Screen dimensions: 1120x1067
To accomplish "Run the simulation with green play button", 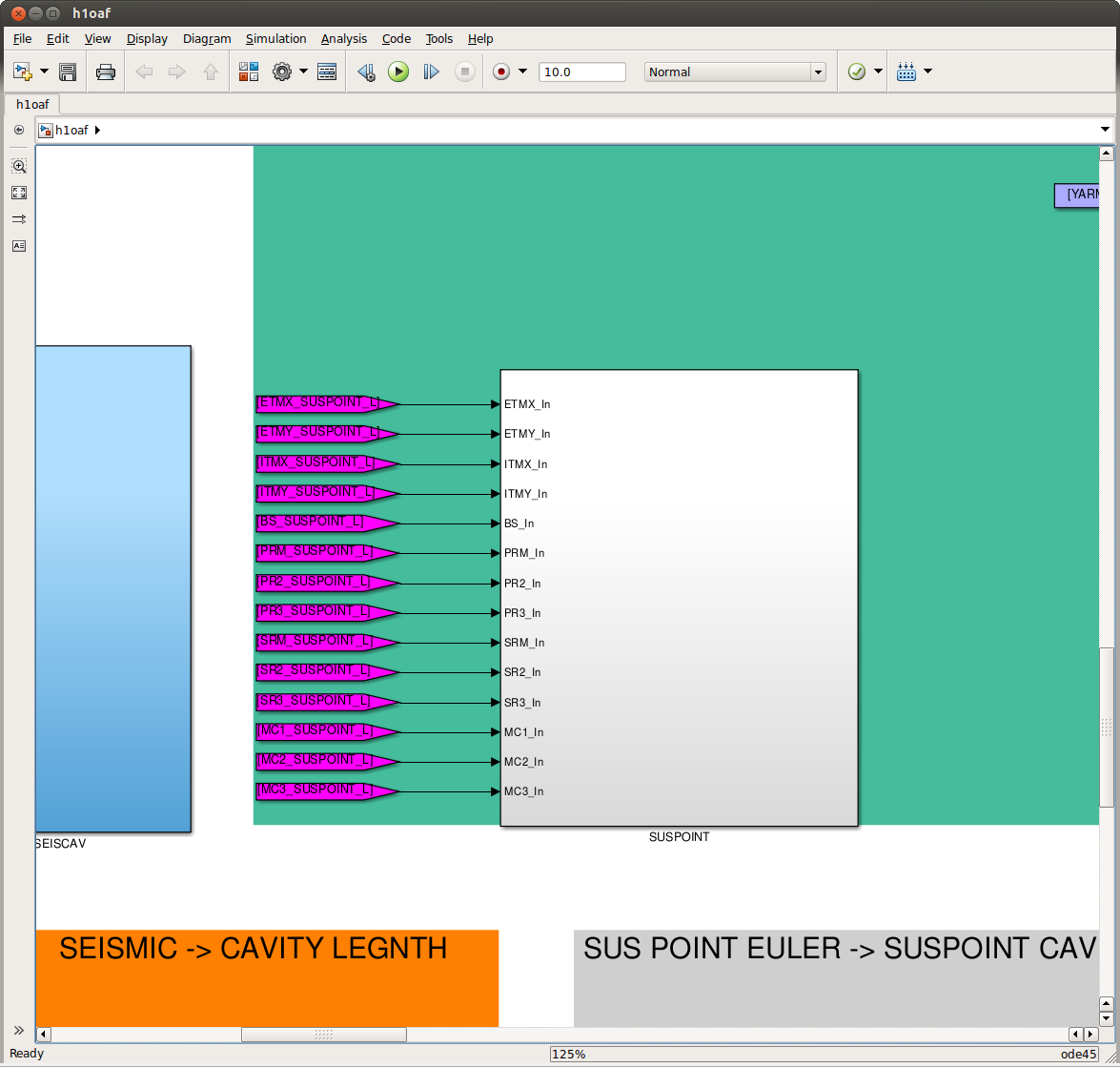I will [398, 72].
